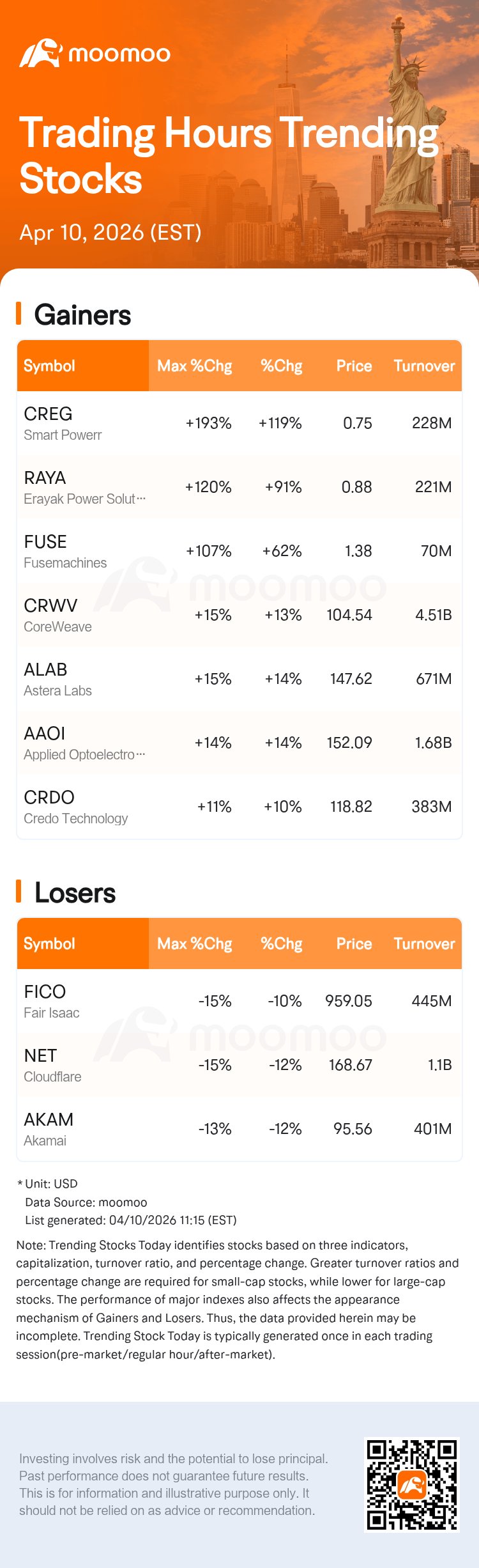Click the moomoo bull logo icon
This screenshot has width=479, height=1568.
pyautogui.click(x=40, y=54)
